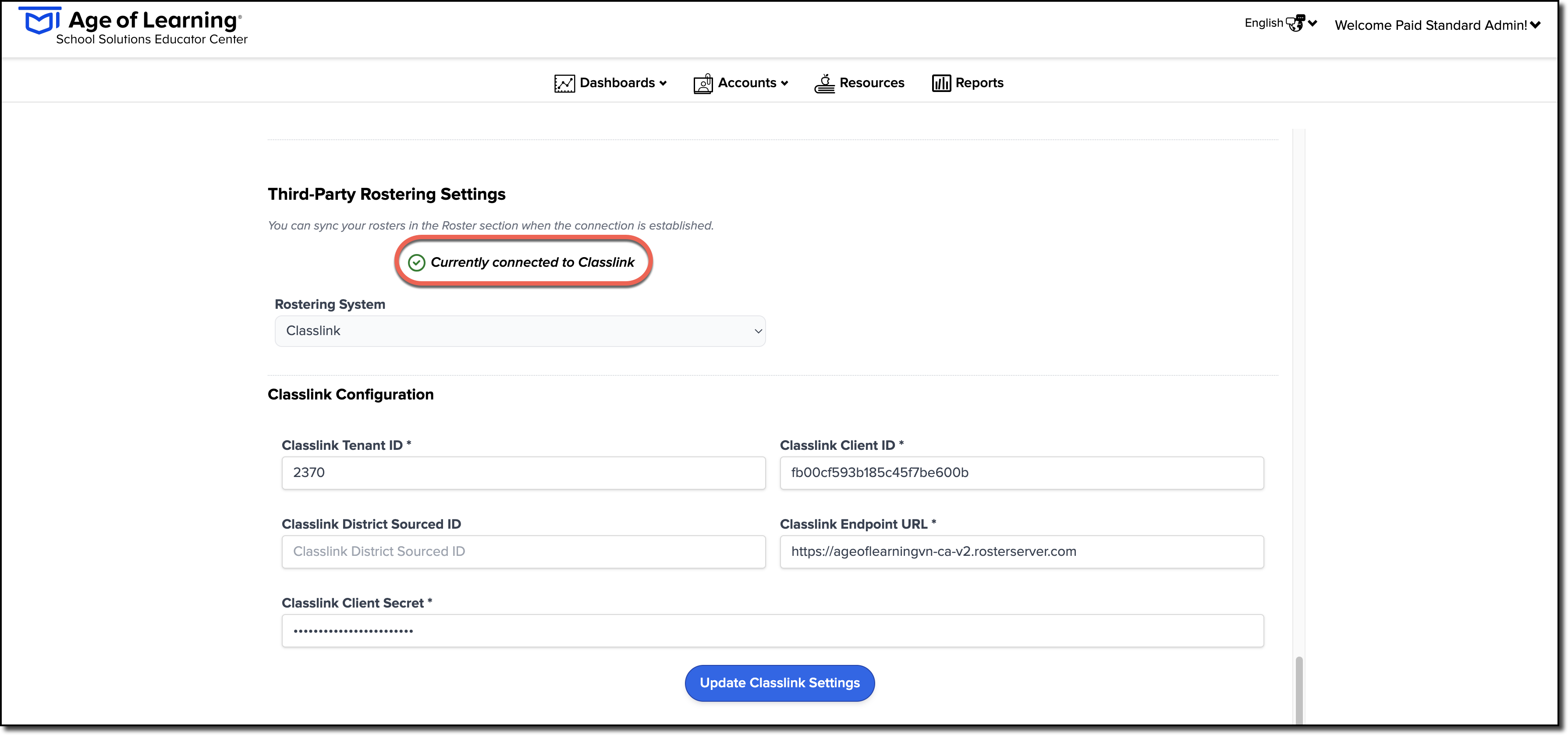Click the green connected checkmark icon

click(416, 263)
